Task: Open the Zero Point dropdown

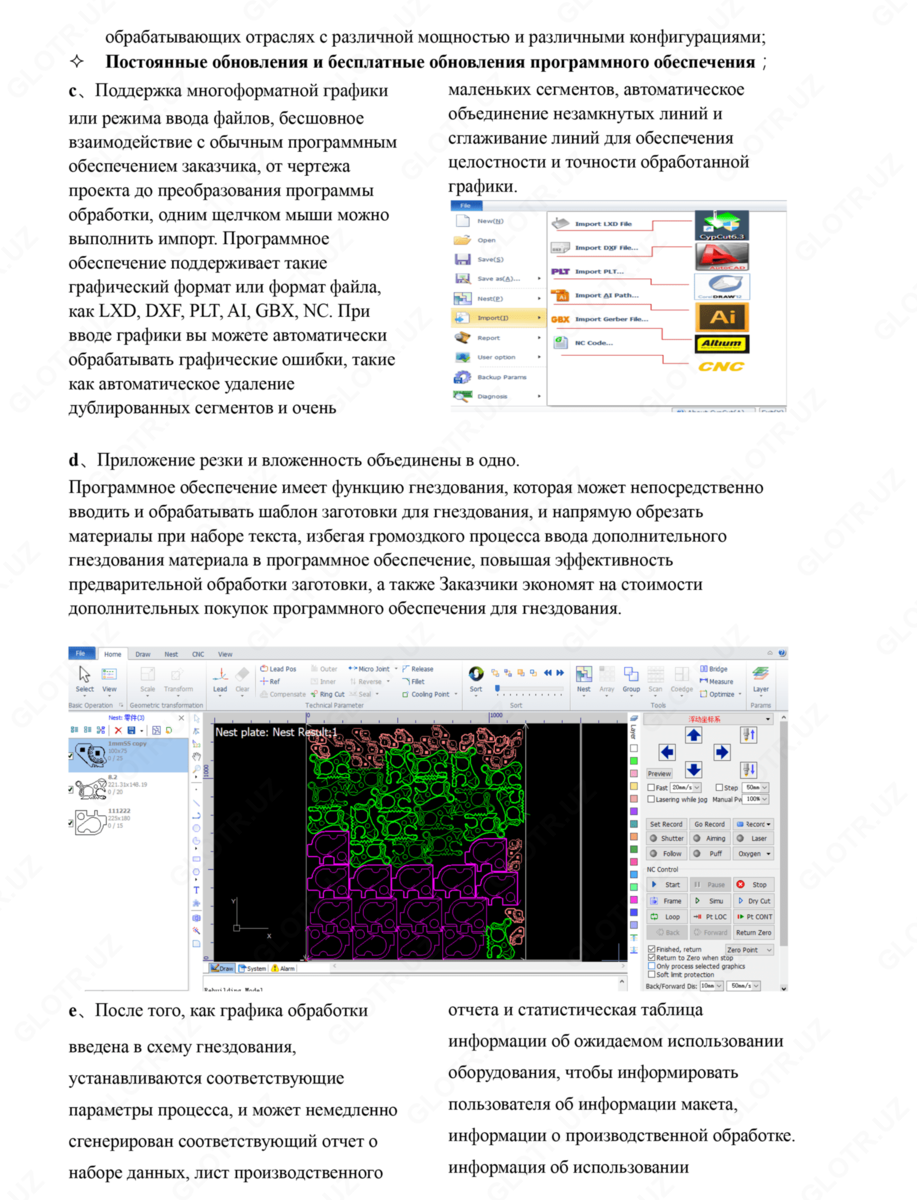Action: 750,950
